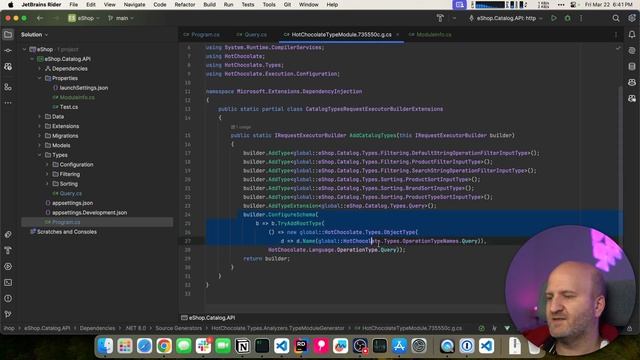Open IDE settings gear icon
Image resolution: width=640 pixels, height=360 pixels.
click(632, 18)
